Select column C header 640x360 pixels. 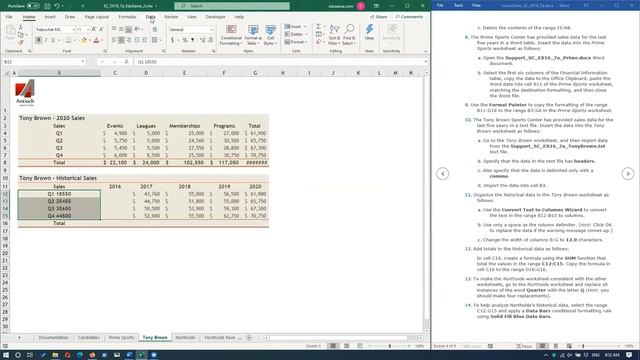coord(115,73)
